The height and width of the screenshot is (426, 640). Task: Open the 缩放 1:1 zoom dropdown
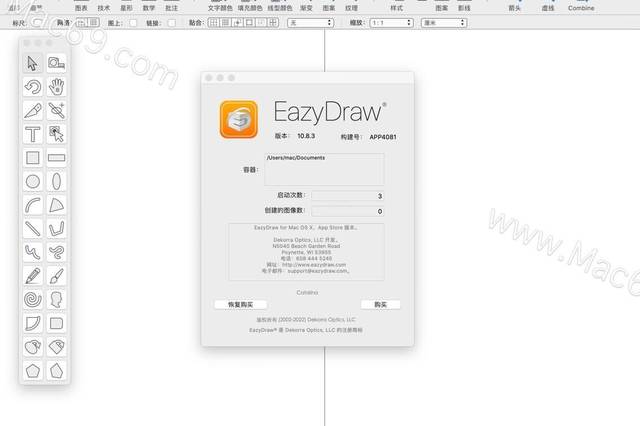[x=392, y=23]
